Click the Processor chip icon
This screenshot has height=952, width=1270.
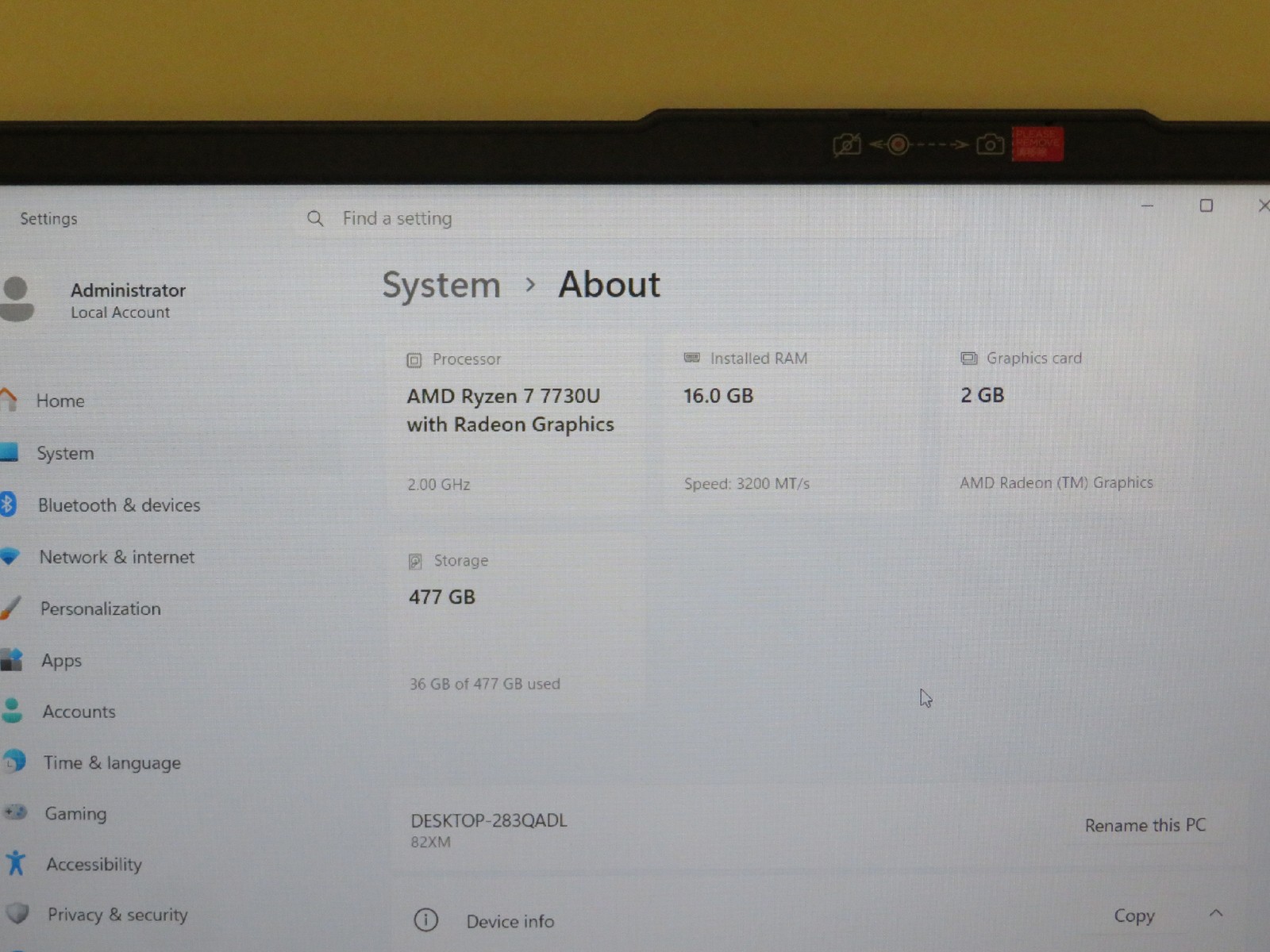coord(414,360)
